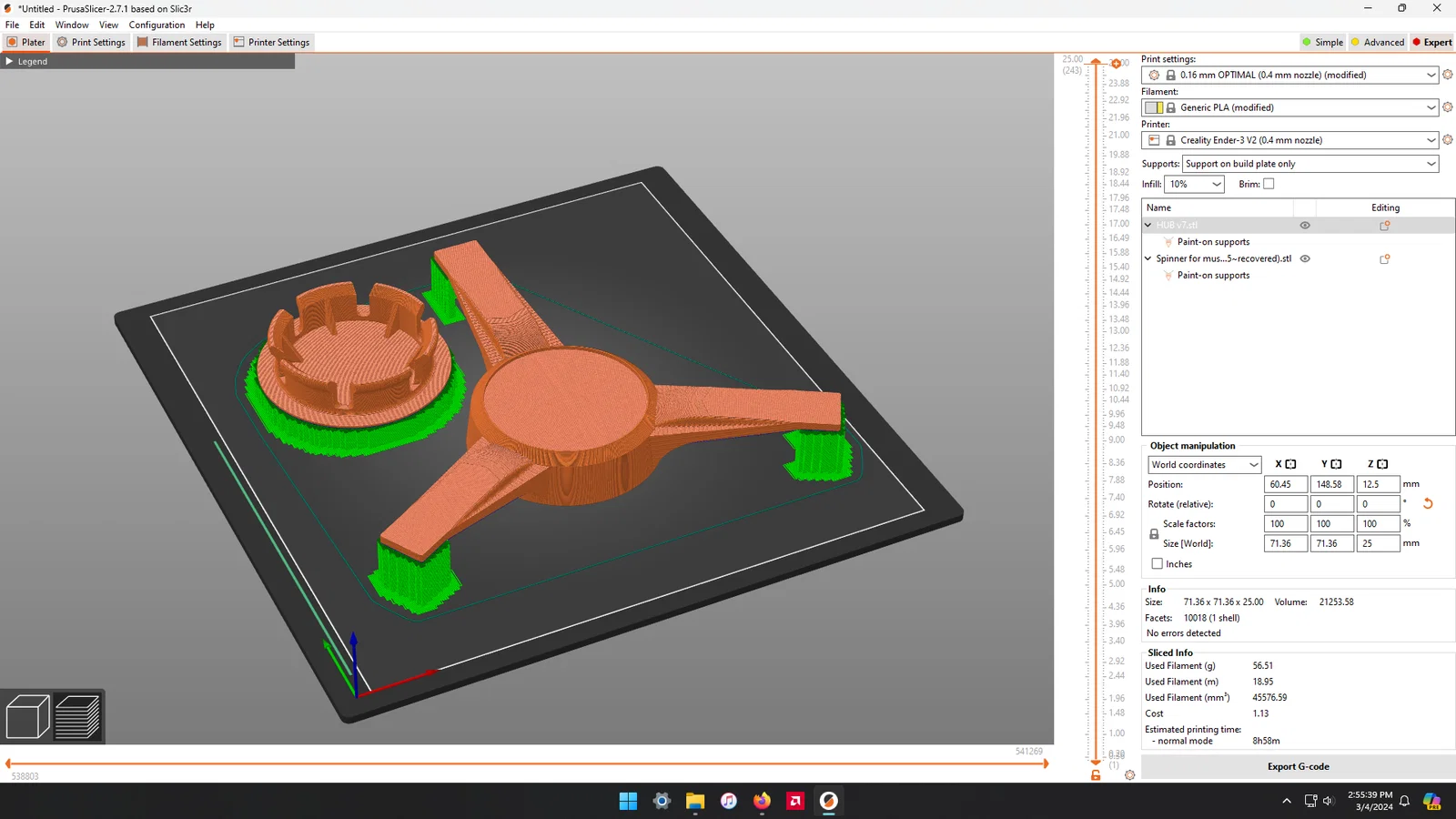Hide the Spinner object with the eye icon
Screen dimensions: 1456x819
[x=1305, y=259]
